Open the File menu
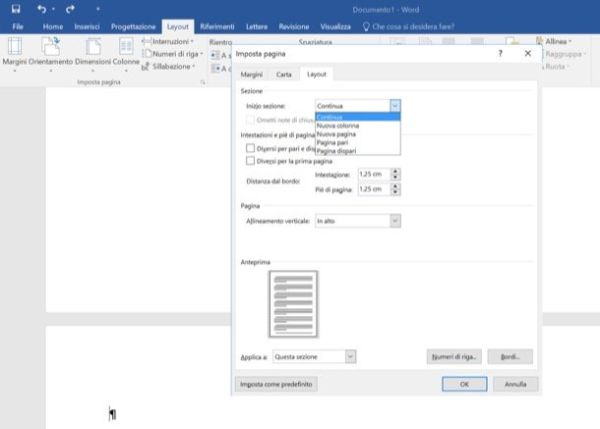 click(x=18, y=27)
